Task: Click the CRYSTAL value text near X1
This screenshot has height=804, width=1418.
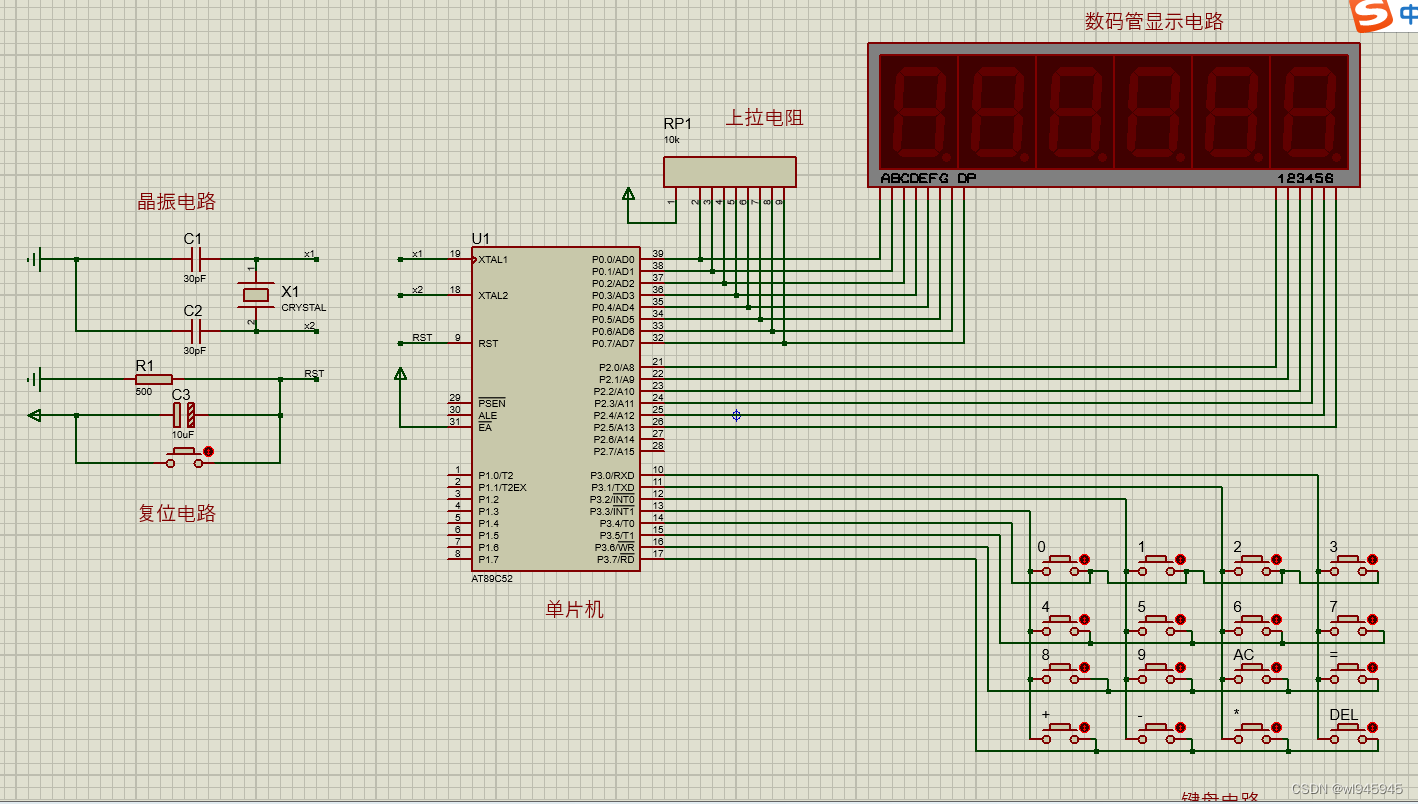Action: click(304, 308)
